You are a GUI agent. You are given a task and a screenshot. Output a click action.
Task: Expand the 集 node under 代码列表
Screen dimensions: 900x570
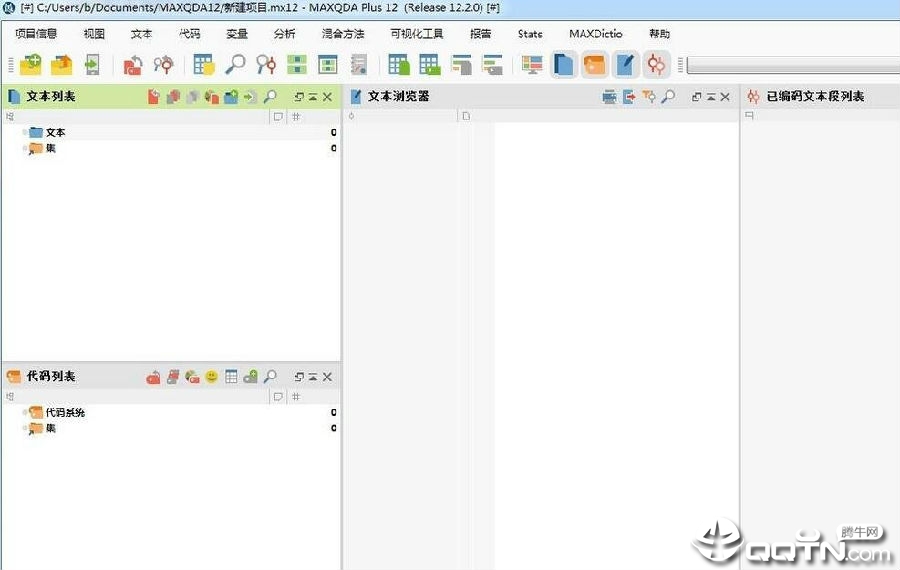[x=24, y=428]
